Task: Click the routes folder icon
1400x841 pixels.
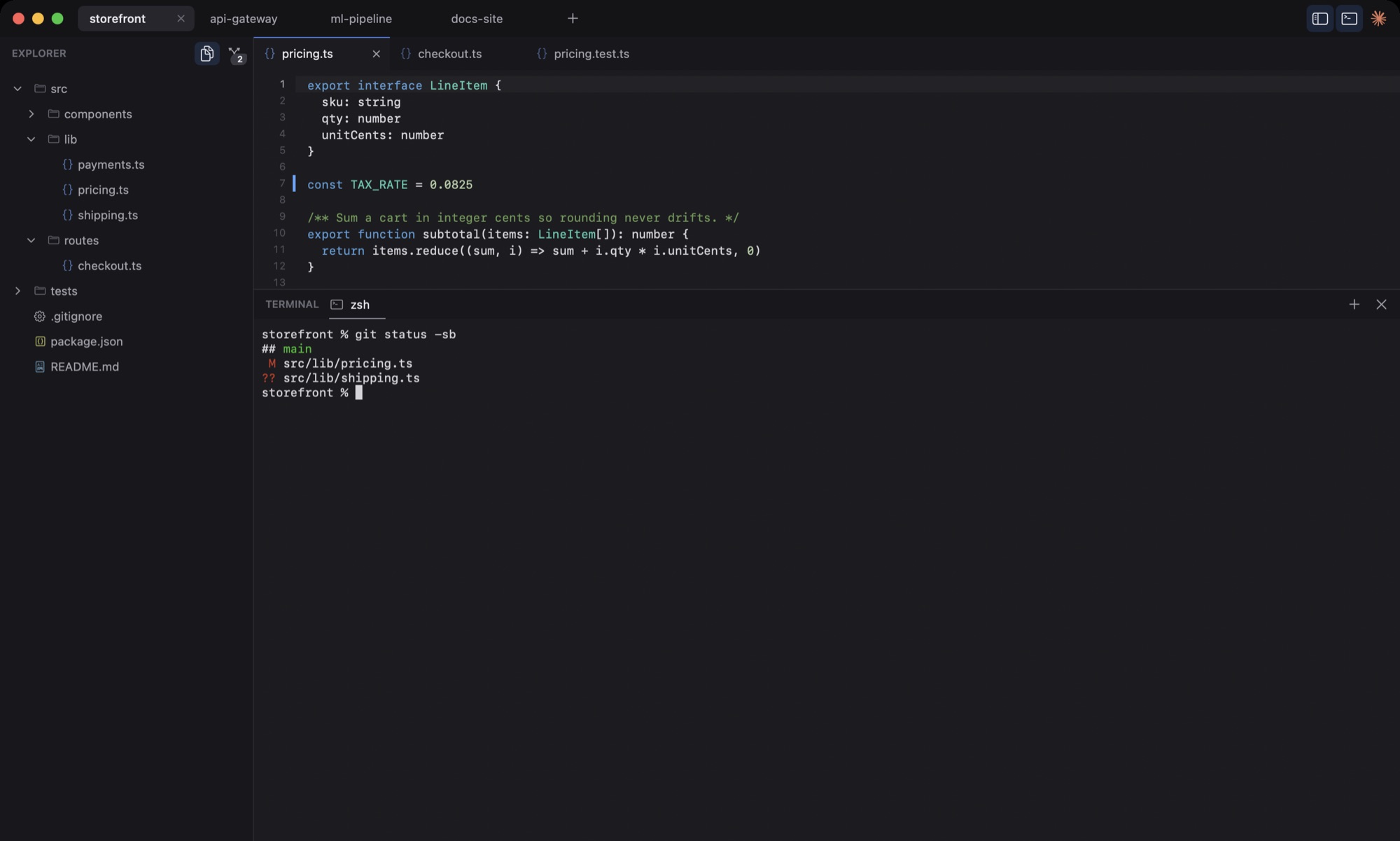Action: [x=53, y=240]
